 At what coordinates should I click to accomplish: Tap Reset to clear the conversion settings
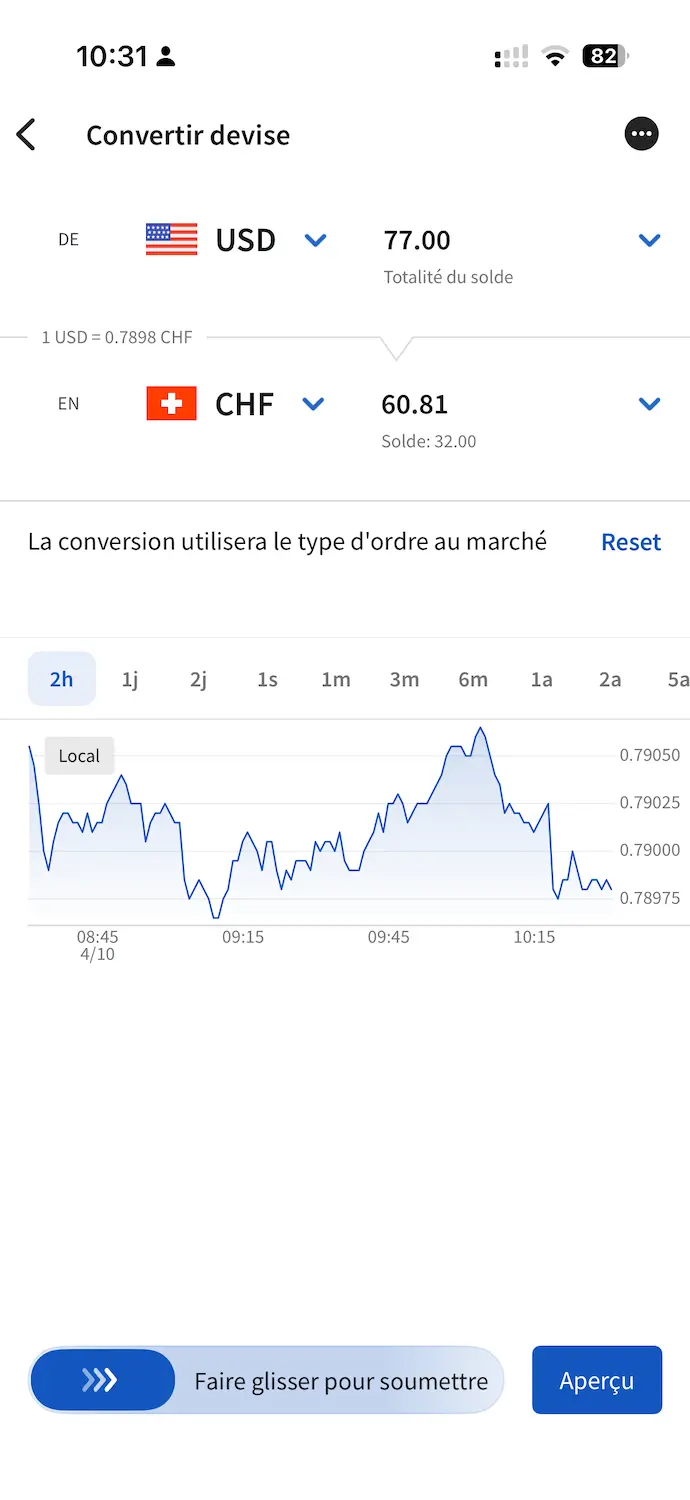pyautogui.click(x=631, y=541)
